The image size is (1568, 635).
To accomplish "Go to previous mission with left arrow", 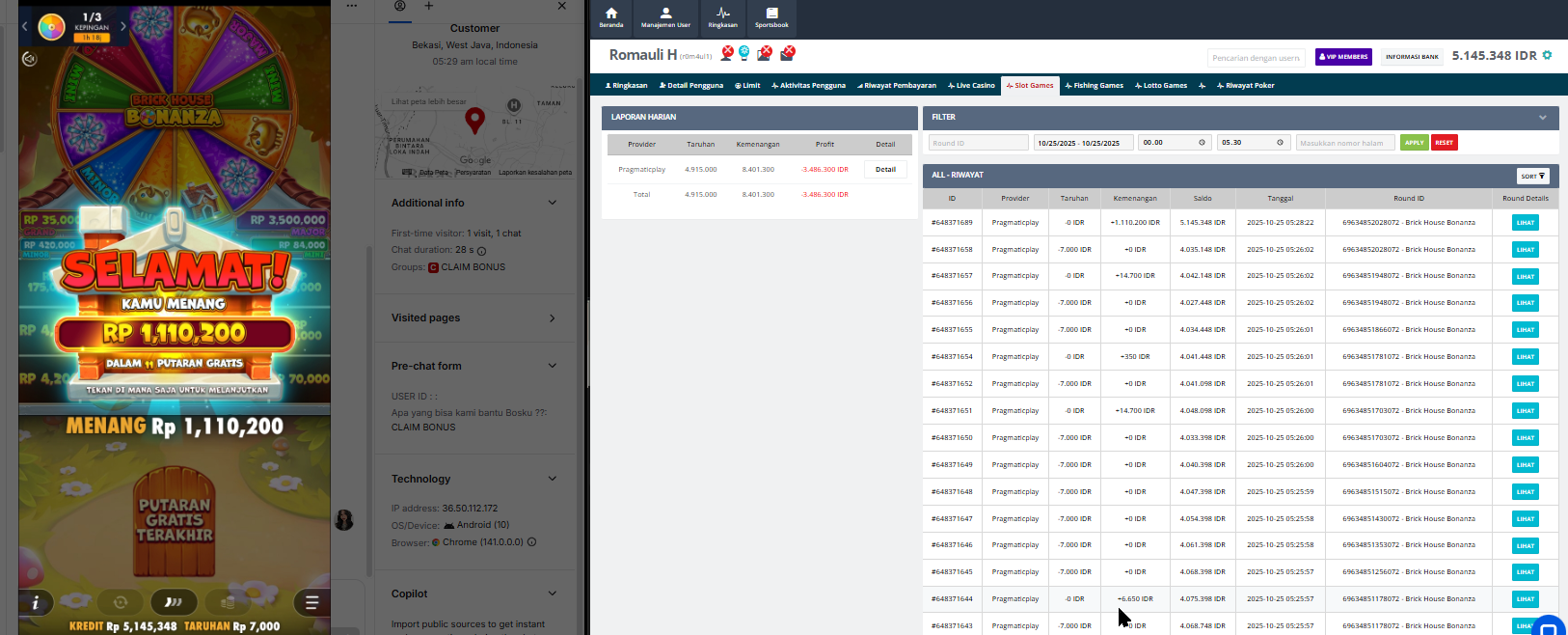I will 25,26.
